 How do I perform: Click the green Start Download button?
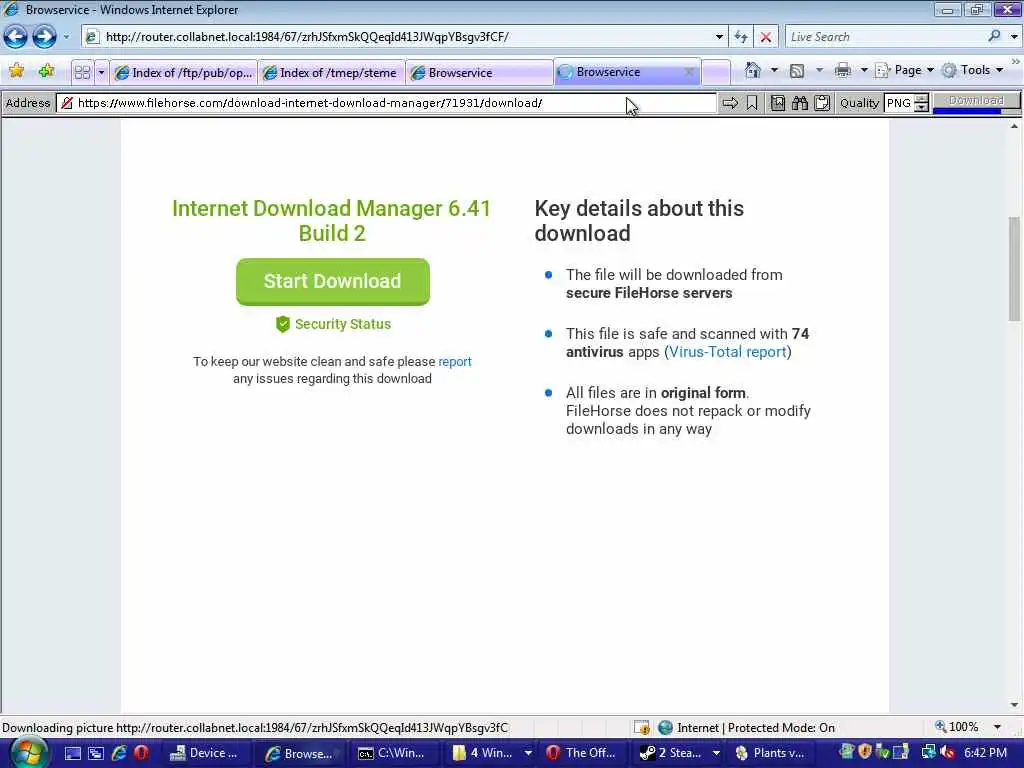[x=332, y=281]
